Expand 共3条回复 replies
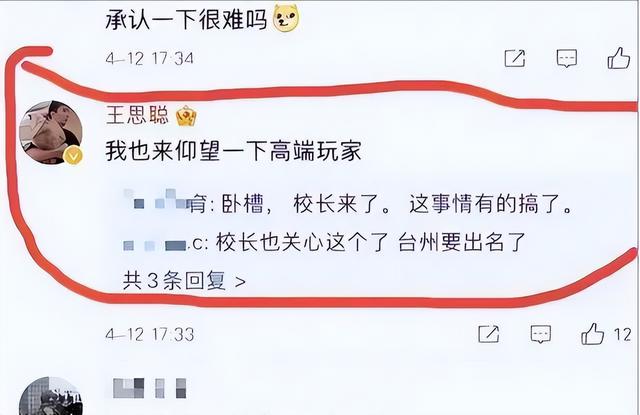Screen dimensions: 640x415 [x=184, y=281]
